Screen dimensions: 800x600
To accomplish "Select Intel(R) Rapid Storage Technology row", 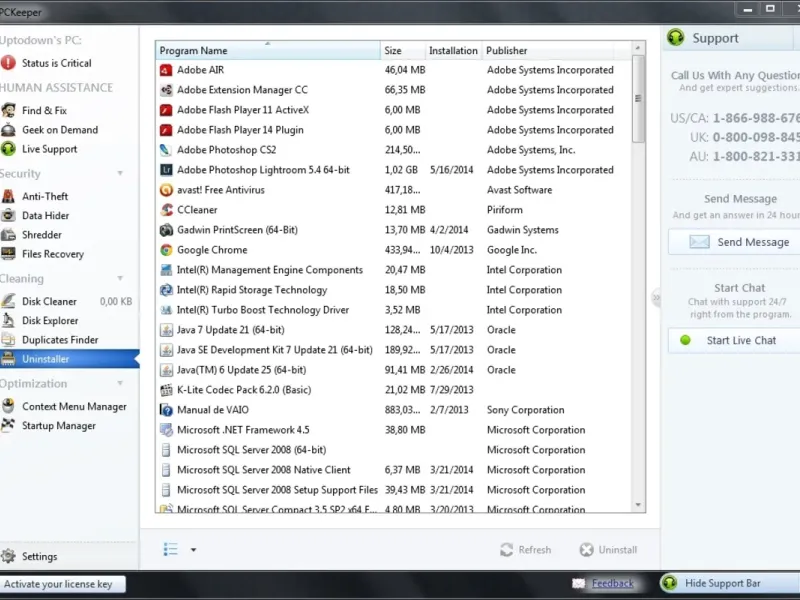I will click(393, 290).
